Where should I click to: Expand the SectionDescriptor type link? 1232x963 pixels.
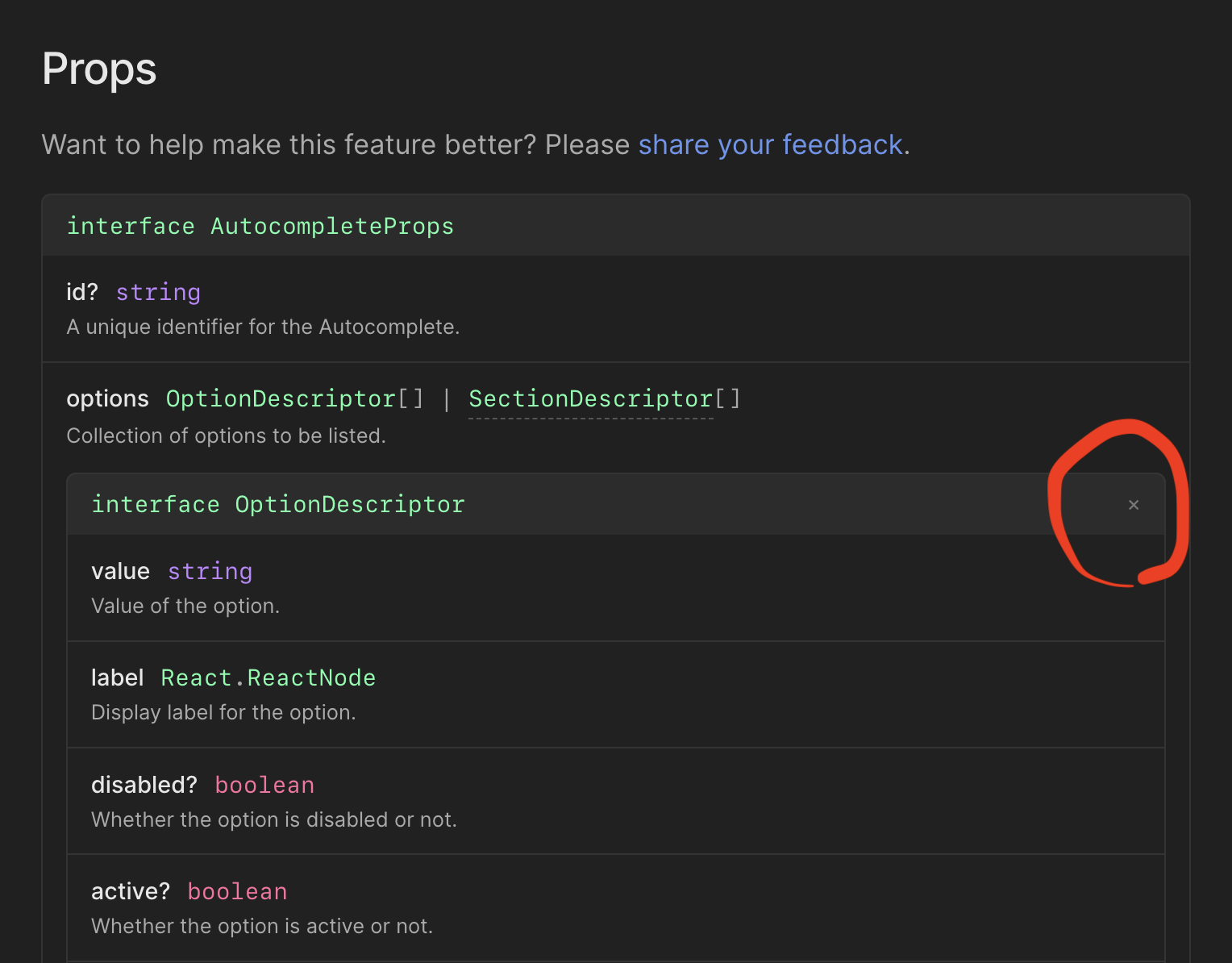(x=591, y=399)
